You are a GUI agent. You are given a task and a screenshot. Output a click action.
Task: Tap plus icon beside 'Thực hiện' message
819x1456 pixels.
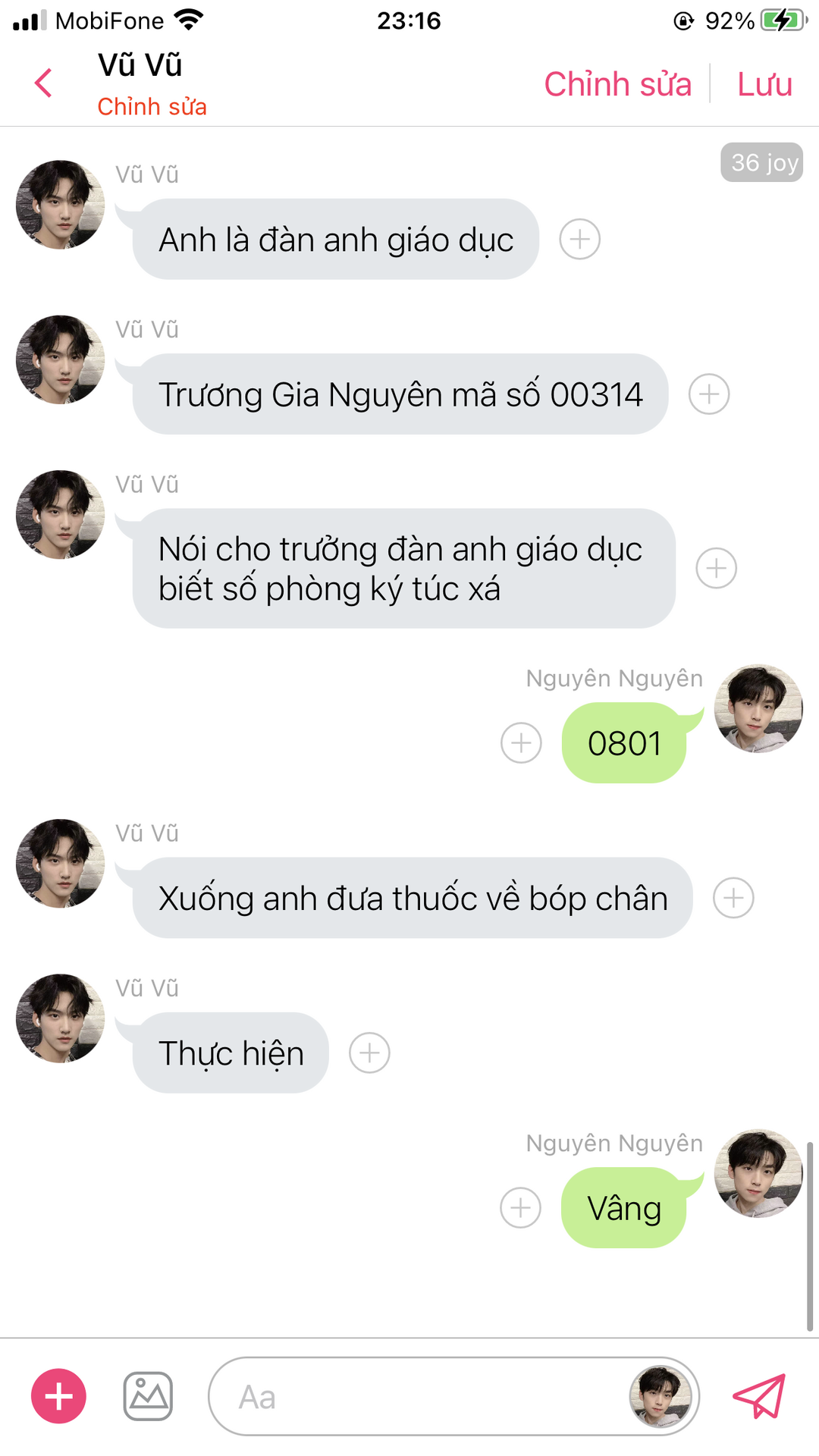click(x=369, y=1053)
